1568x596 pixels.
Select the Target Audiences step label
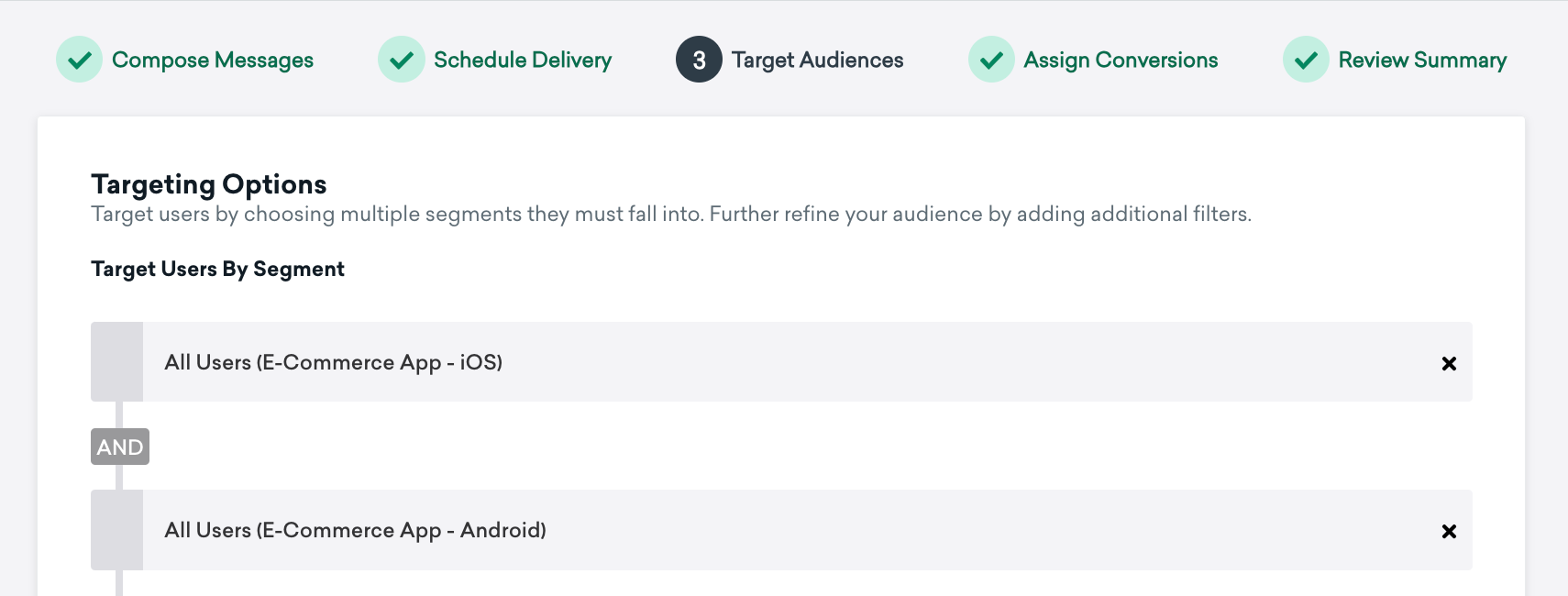pyautogui.click(x=817, y=60)
